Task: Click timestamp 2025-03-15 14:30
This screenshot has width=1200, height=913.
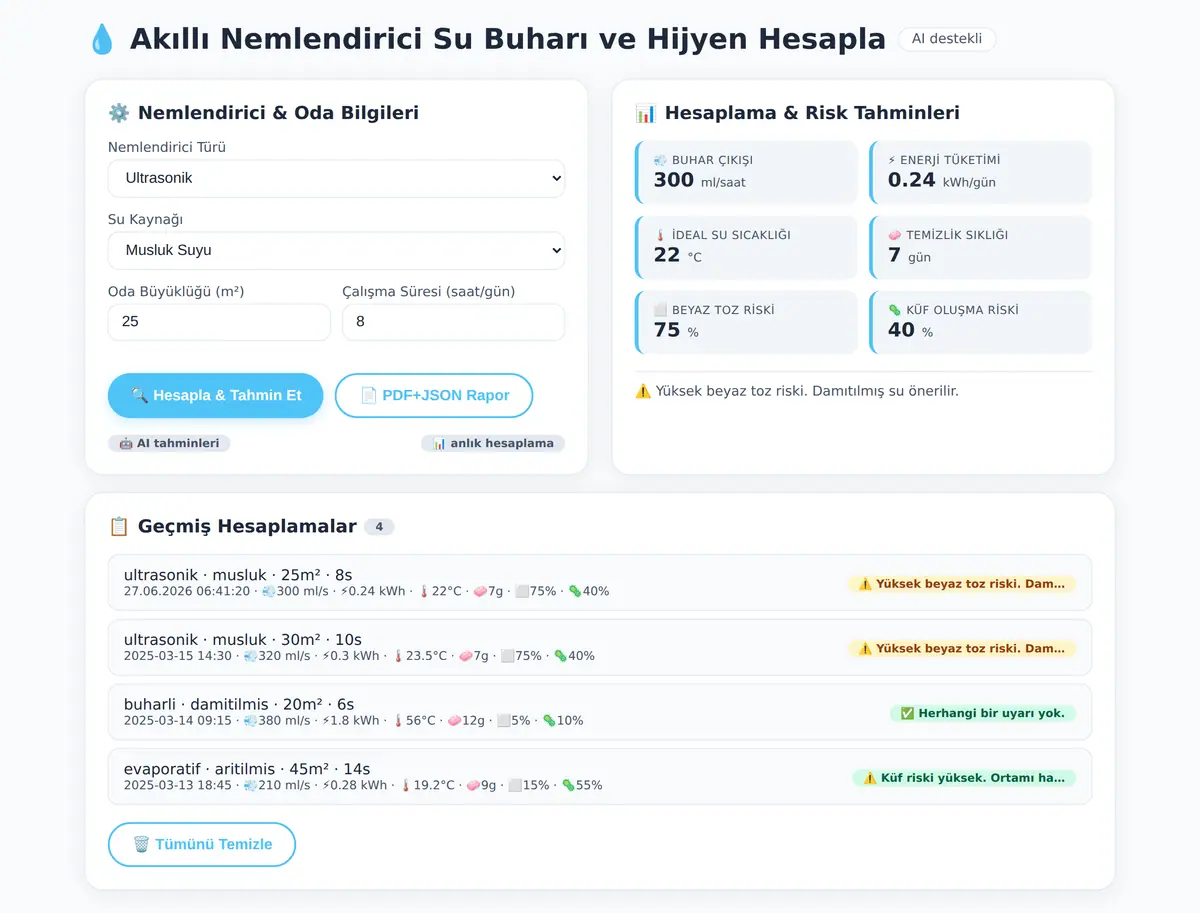Action: 178,656
